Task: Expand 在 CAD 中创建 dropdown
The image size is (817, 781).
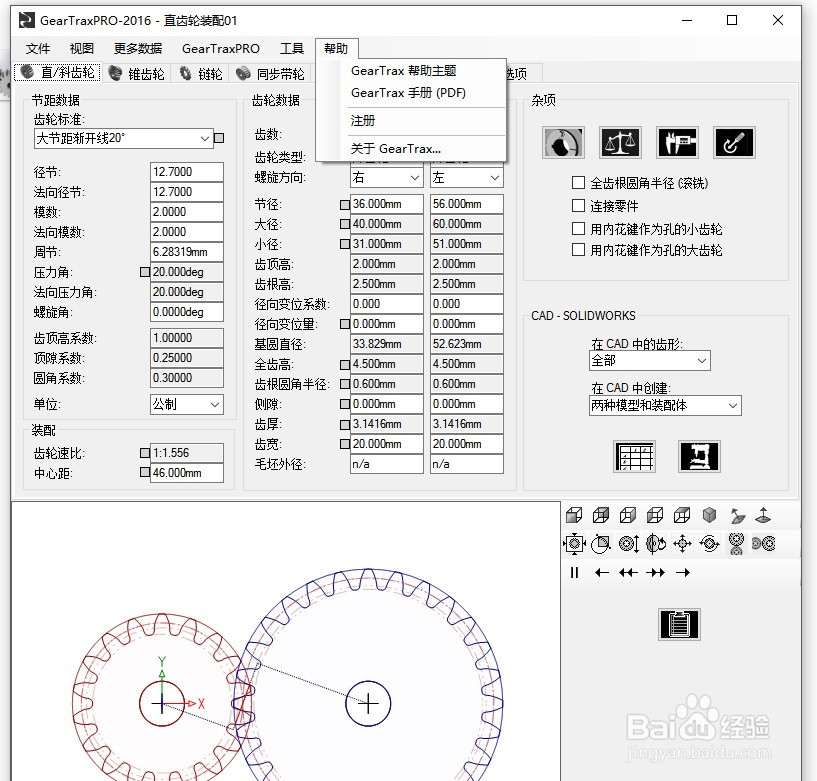Action: (665, 405)
